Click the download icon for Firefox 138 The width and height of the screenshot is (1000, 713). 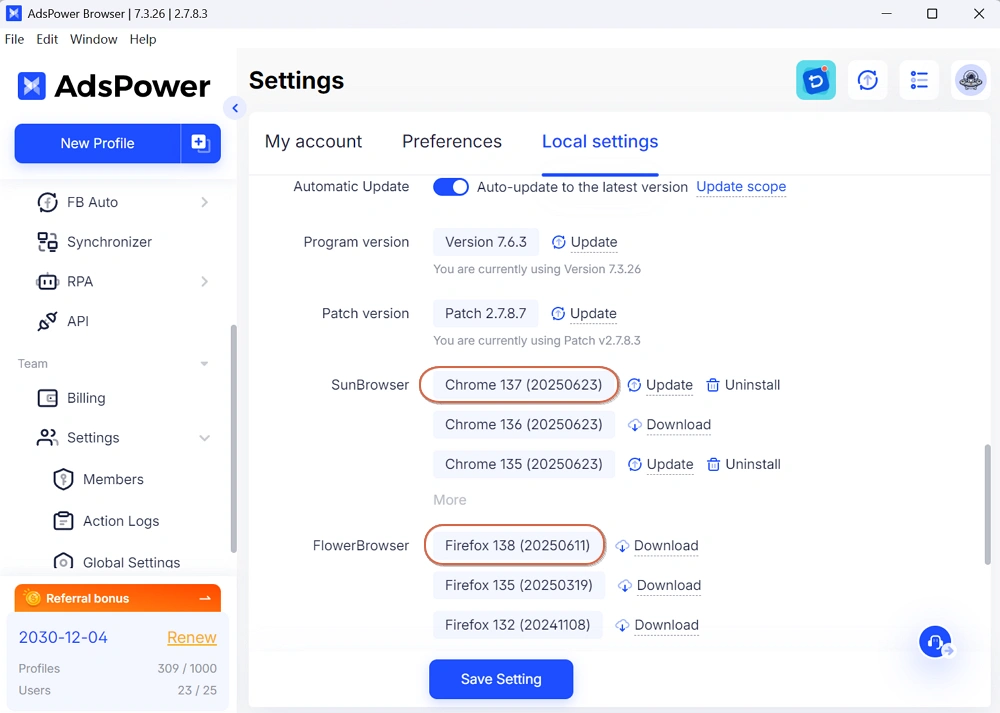point(622,546)
